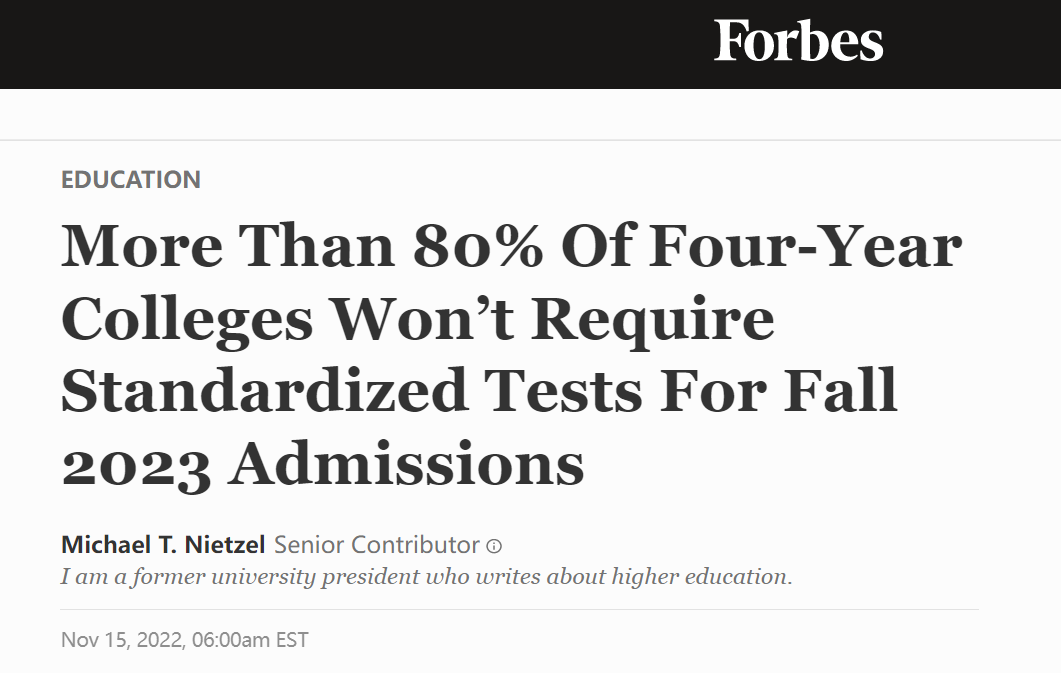1061x673 pixels.
Task: Click "Won't Require" in the headline
Action: pos(554,321)
